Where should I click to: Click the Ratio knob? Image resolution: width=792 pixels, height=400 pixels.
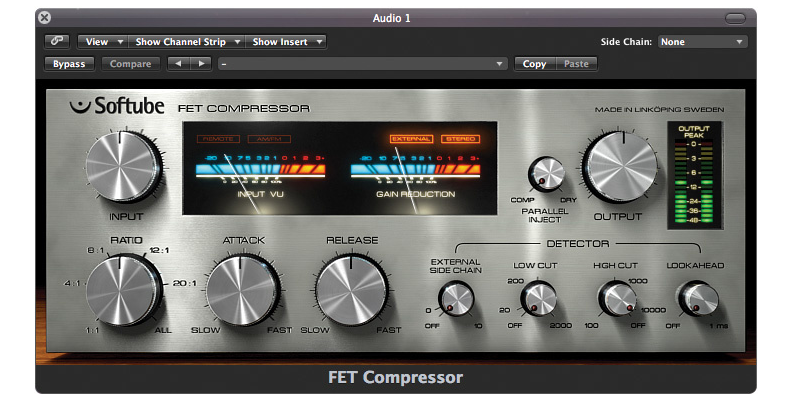(x=123, y=291)
